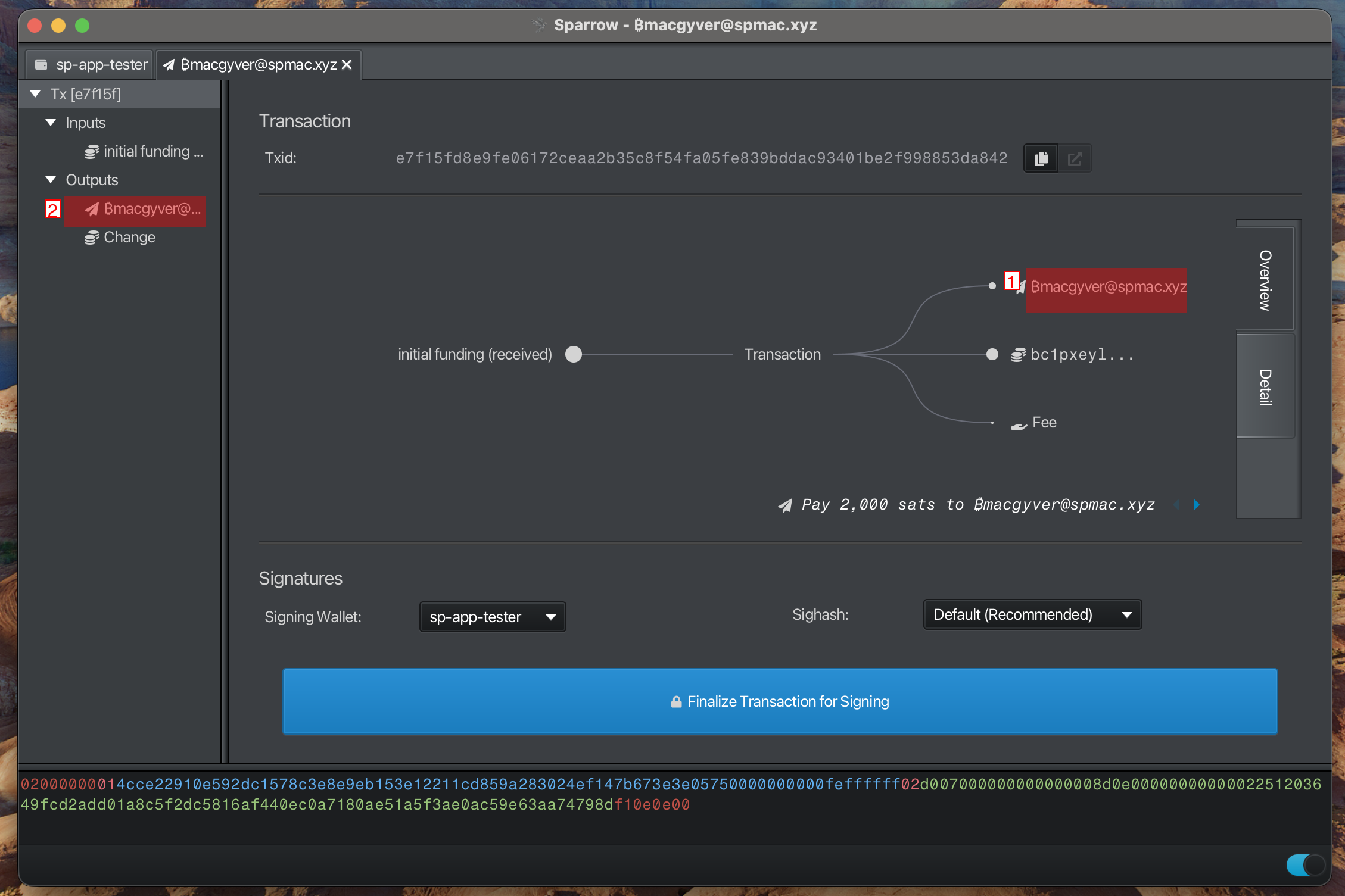Click Finalize Transaction for Signing button
This screenshot has height=896, width=1345.
(780, 701)
